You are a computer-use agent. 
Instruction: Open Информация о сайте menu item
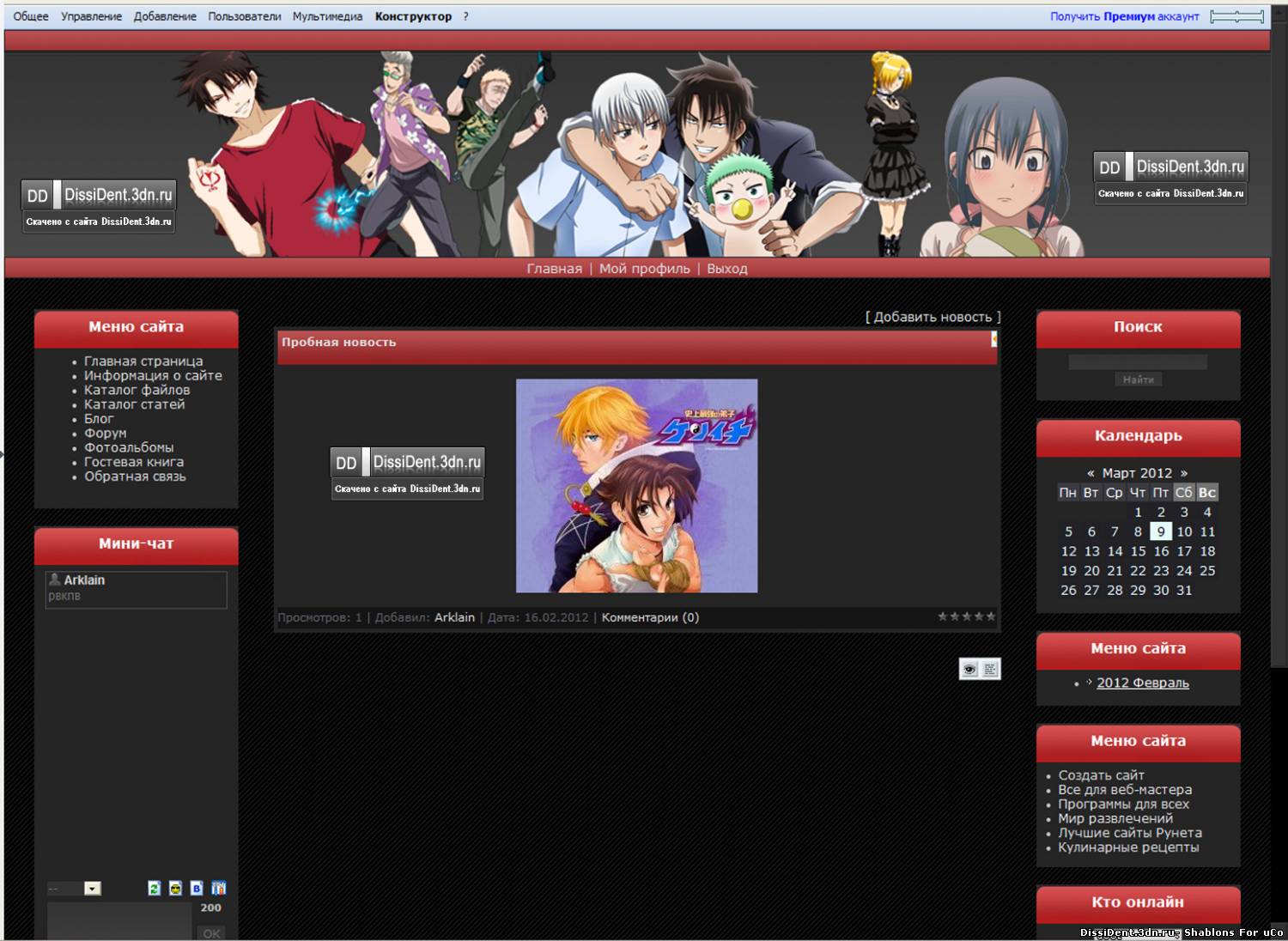[x=153, y=375]
